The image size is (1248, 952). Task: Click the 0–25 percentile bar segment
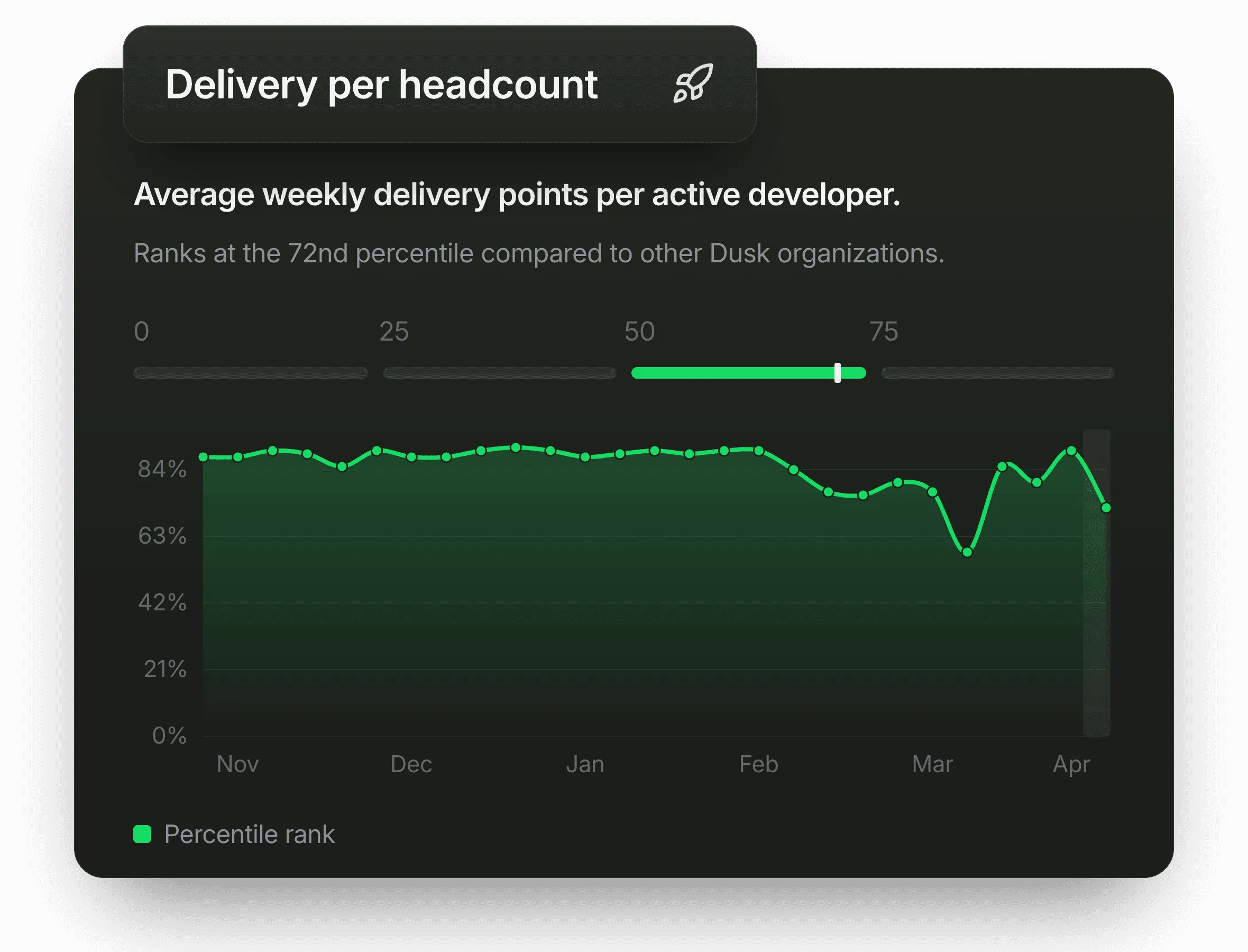tap(250, 373)
